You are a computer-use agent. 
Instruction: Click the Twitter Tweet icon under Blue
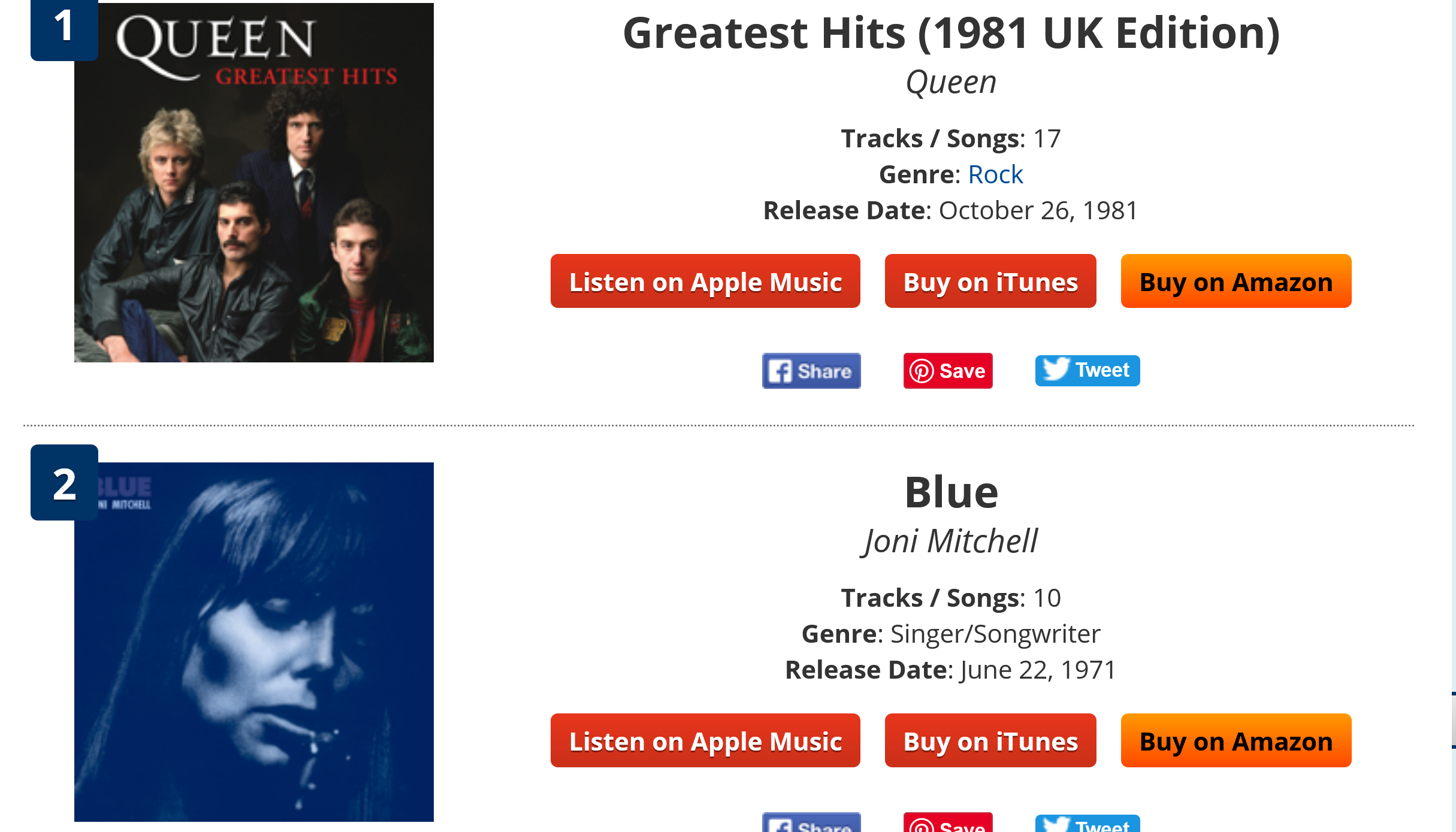pyautogui.click(x=1087, y=824)
